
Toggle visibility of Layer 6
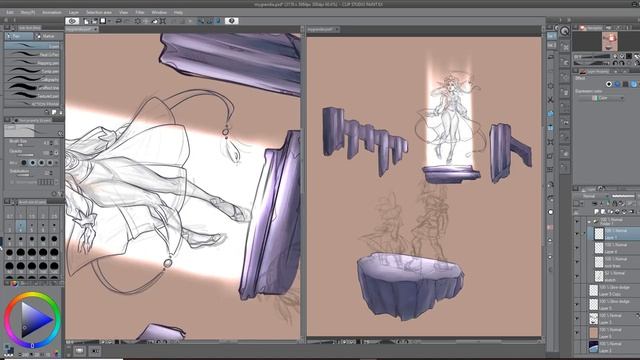[577, 333]
